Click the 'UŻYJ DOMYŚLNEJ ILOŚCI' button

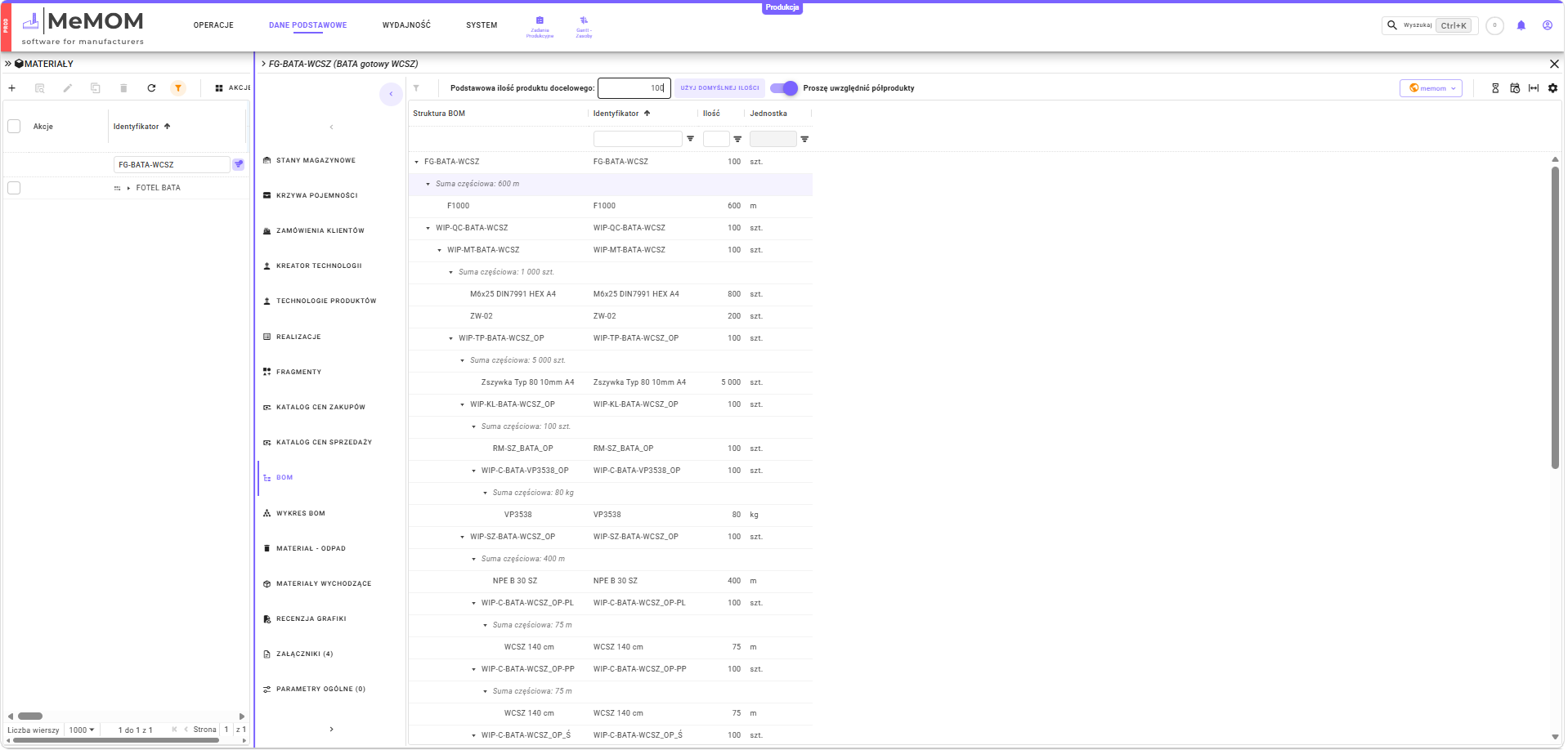coord(719,88)
